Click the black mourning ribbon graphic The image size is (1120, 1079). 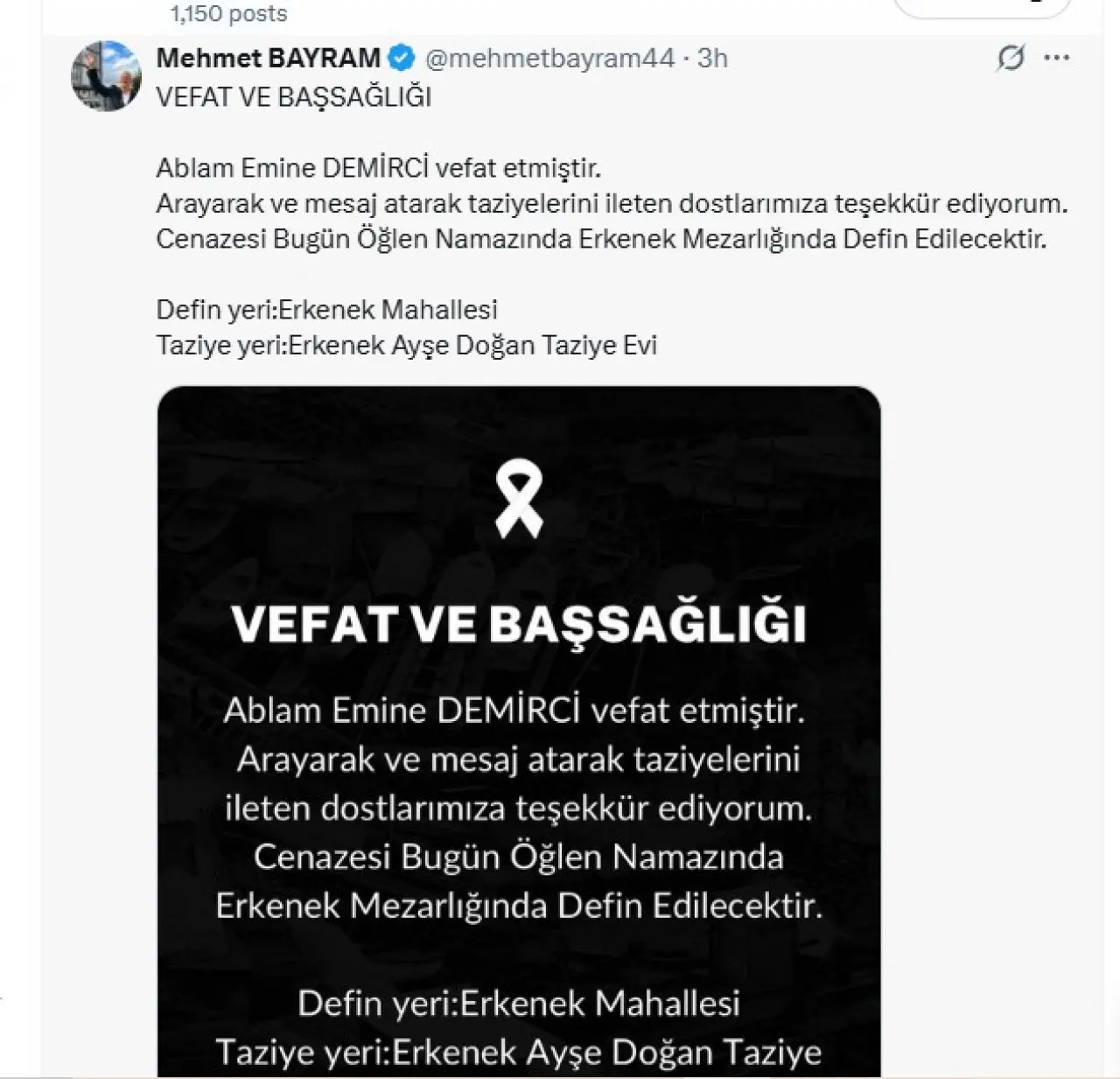coord(519,501)
